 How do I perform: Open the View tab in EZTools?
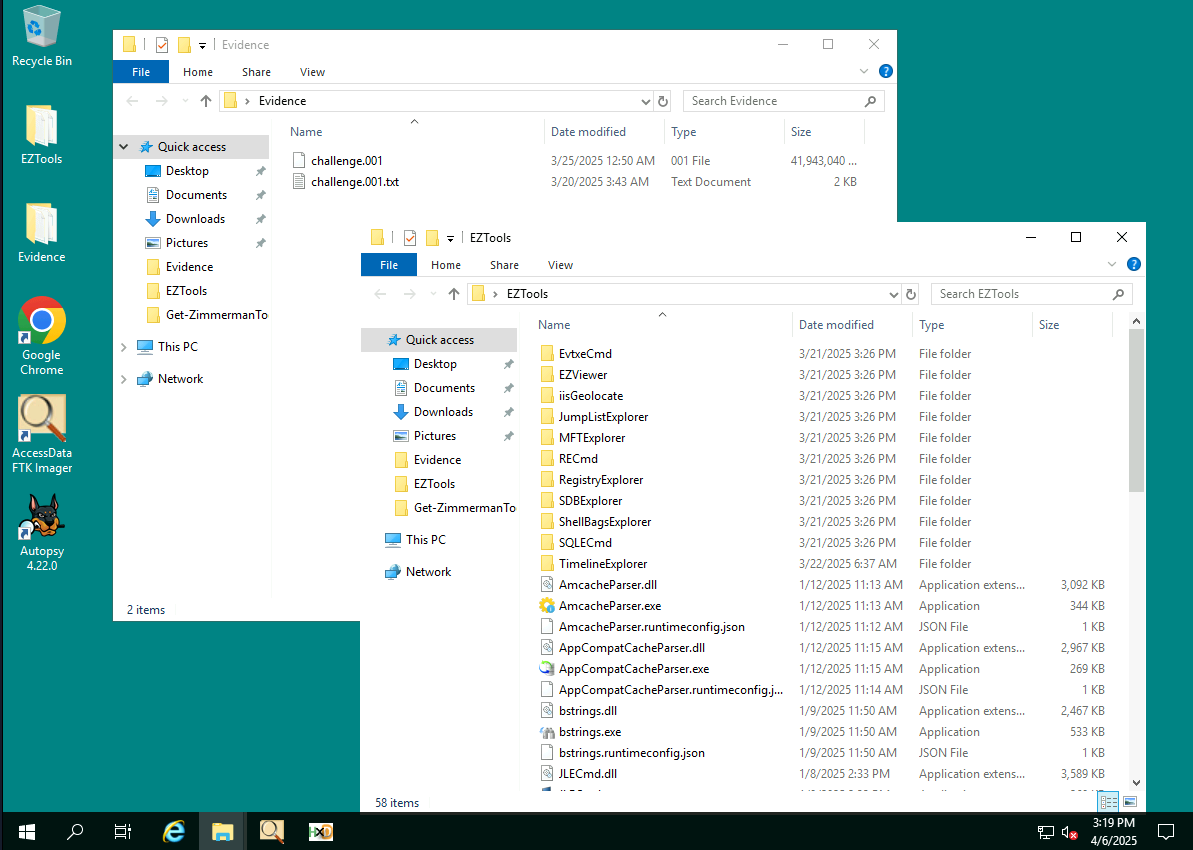(560, 265)
